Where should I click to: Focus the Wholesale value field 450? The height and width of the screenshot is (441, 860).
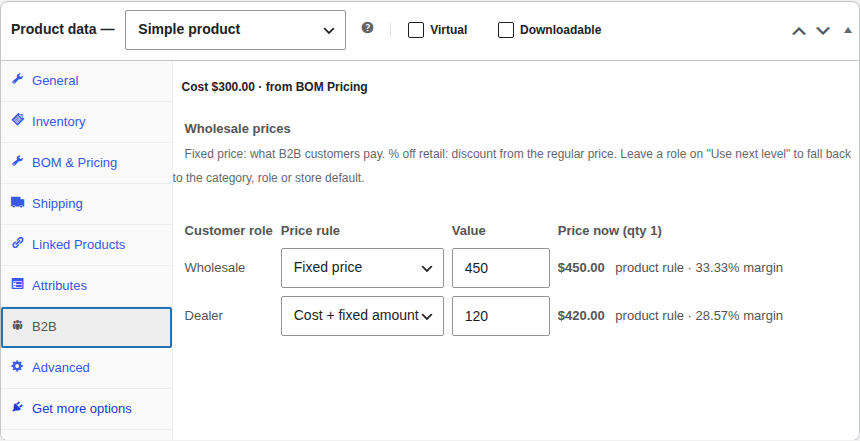(501, 268)
